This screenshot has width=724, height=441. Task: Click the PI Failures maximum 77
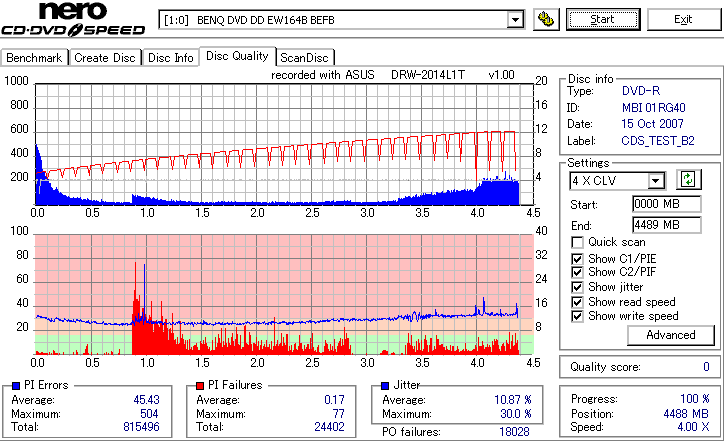338,414
